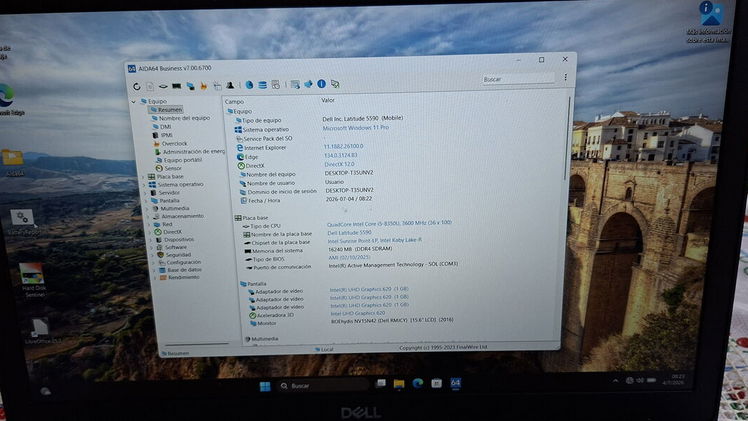
Task: Select Almacenamiento in the tree
Action: (178, 216)
